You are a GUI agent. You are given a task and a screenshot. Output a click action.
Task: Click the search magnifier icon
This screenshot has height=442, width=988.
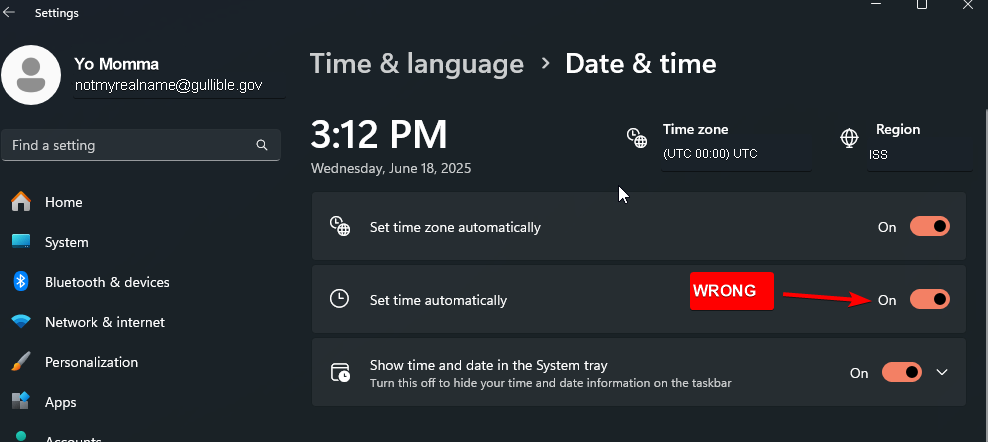[x=262, y=145]
